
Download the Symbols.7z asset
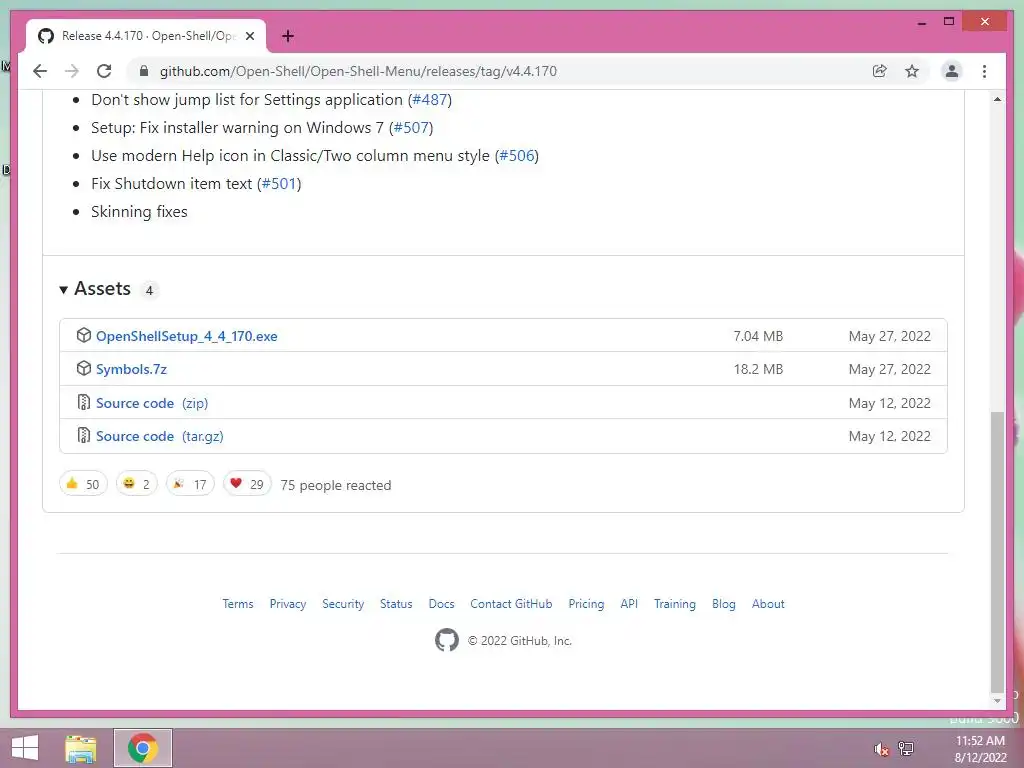(131, 369)
